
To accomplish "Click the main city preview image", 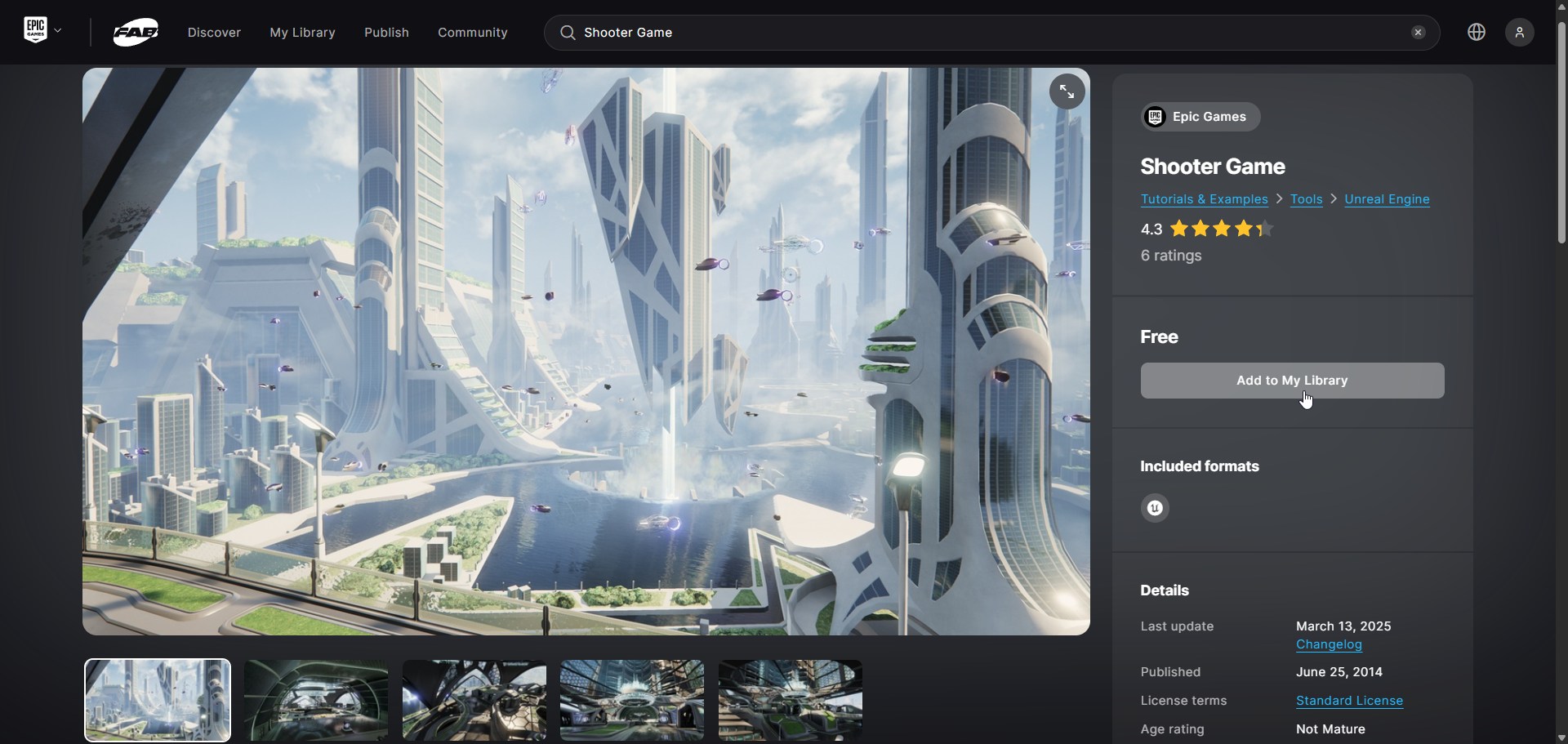I will point(586,351).
